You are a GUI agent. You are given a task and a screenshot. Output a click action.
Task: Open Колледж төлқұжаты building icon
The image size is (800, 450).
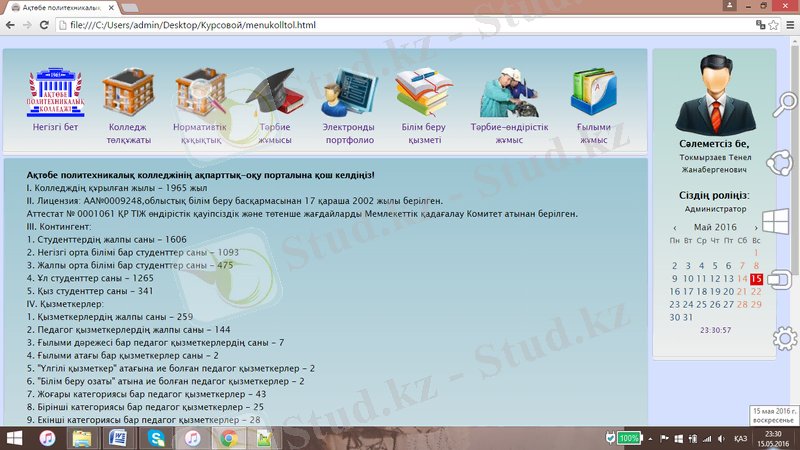click(128, 92)
